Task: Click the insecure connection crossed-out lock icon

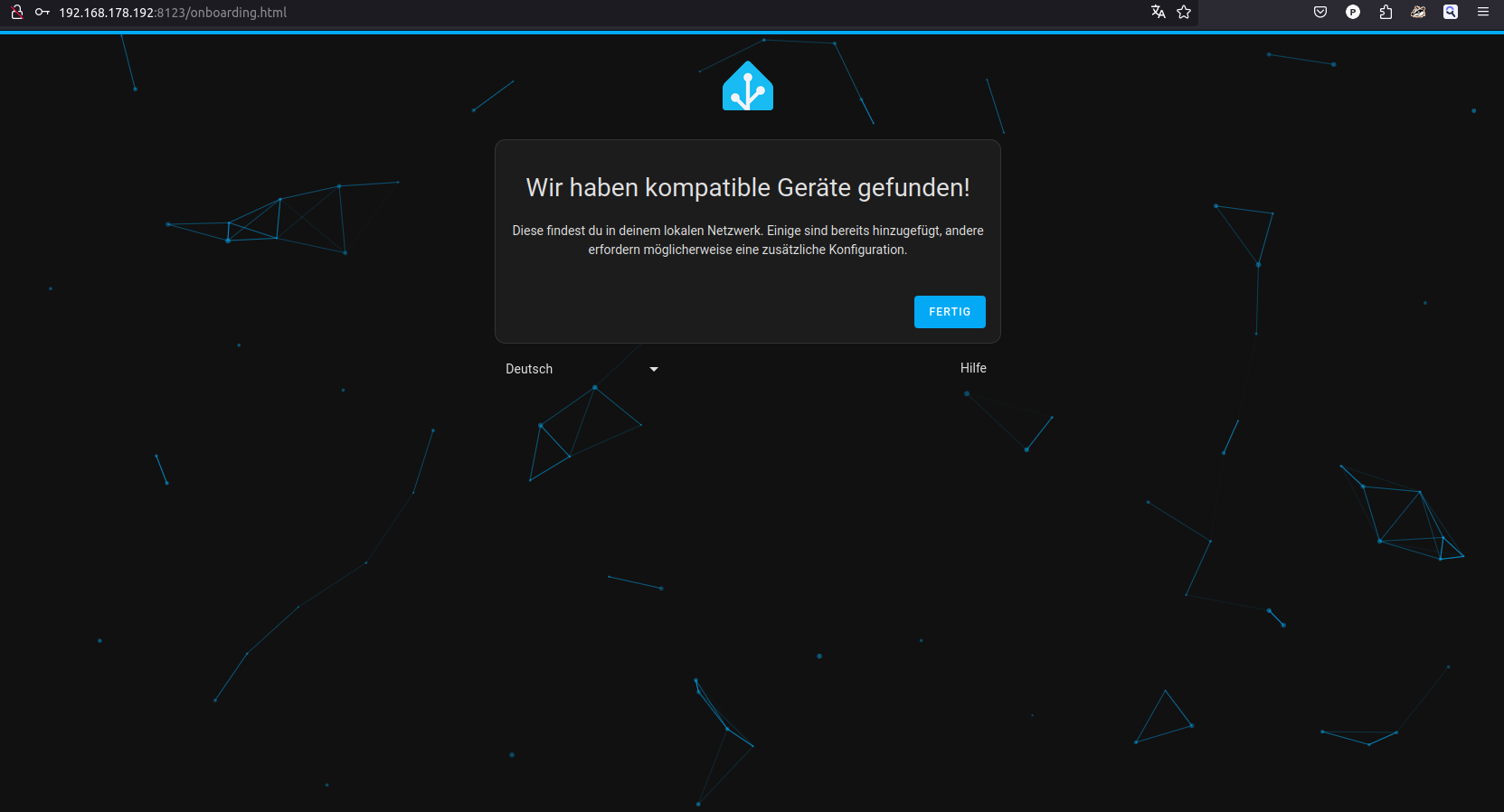Action: coord(16,12)
